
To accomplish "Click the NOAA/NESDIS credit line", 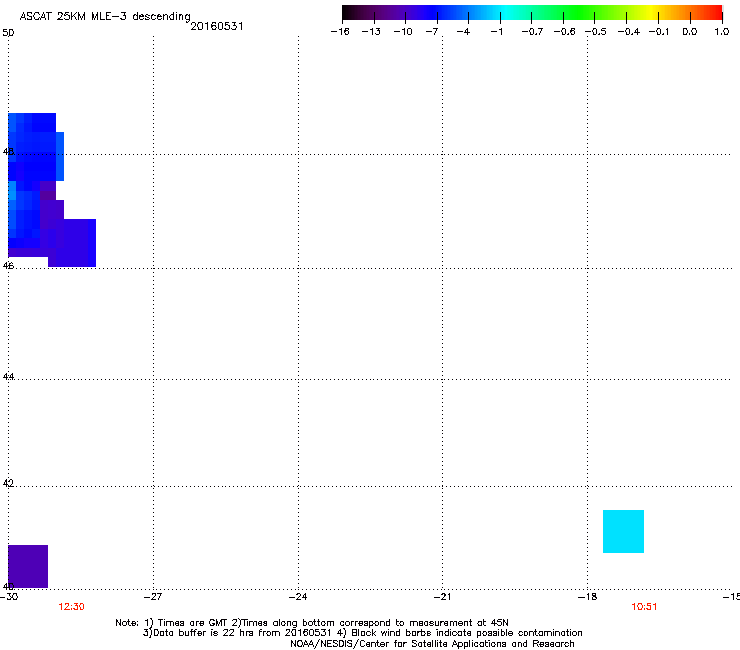I will (x=432, y=644).
